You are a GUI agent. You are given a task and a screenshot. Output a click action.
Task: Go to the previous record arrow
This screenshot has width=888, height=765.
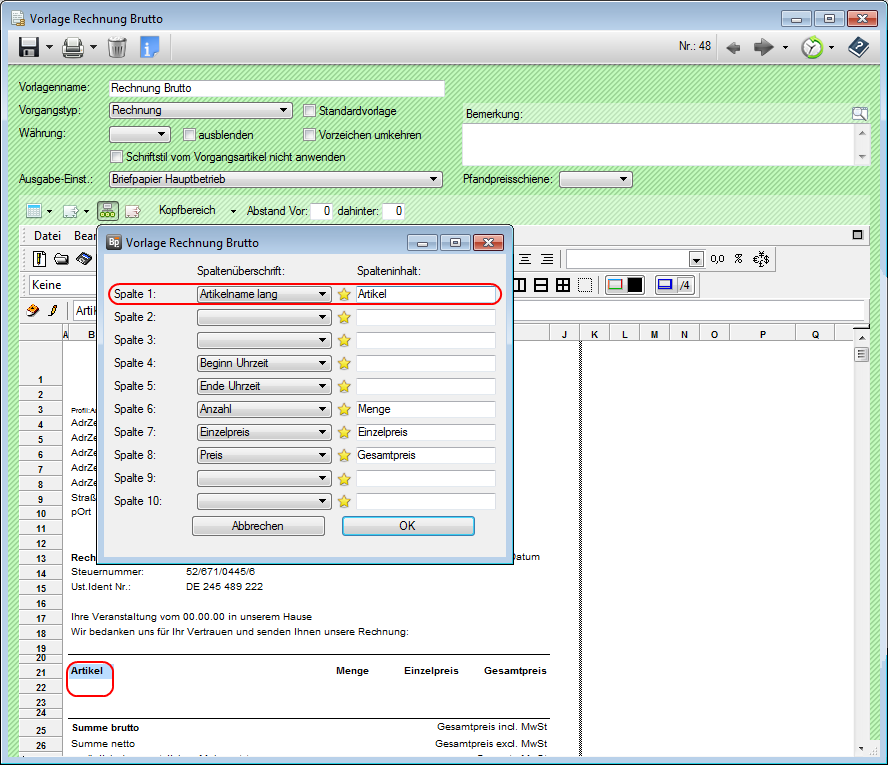pyautogui.click(x=733, y=47)
